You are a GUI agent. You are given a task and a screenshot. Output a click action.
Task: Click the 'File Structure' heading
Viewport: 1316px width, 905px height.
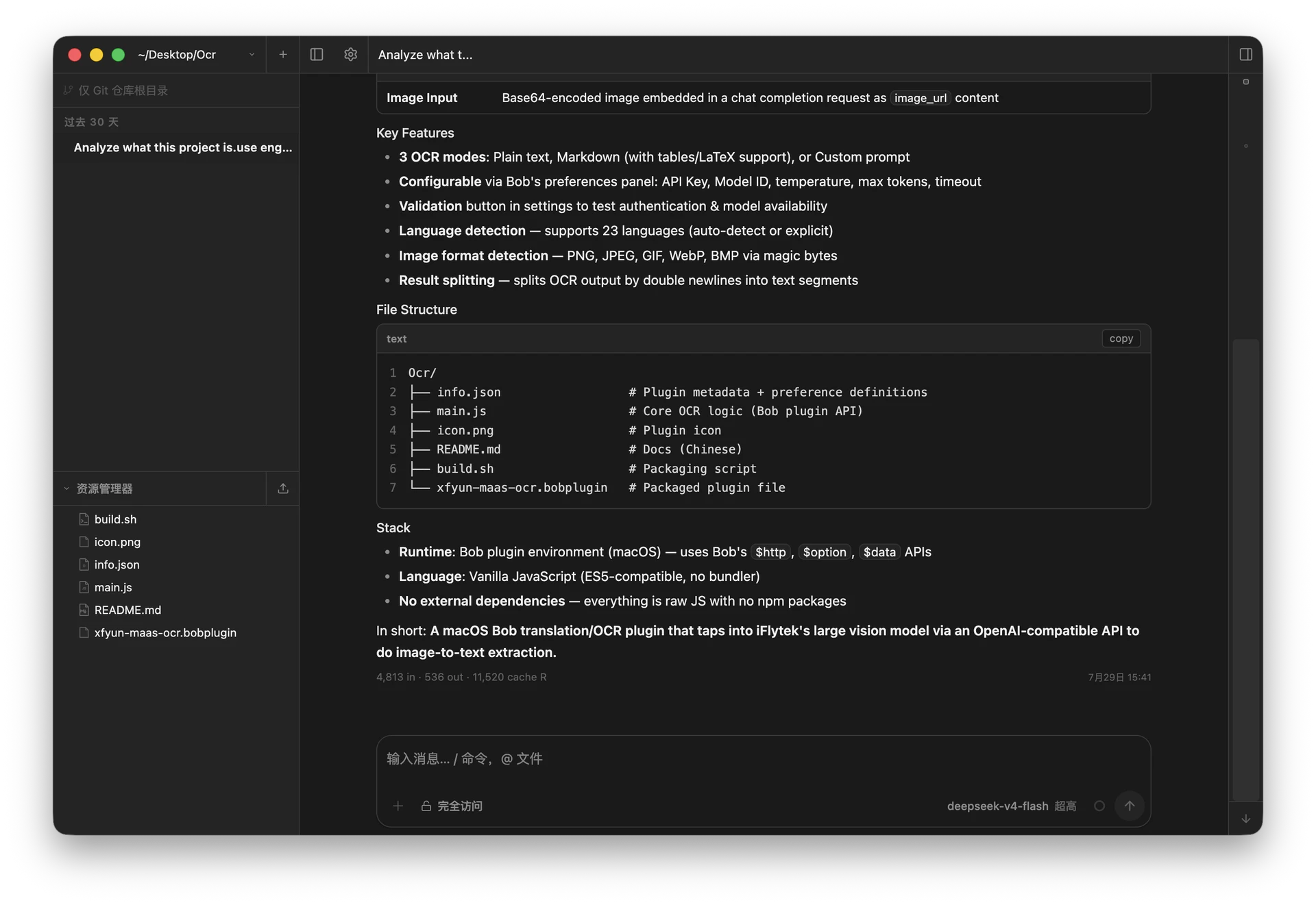(x=416, y=310)
